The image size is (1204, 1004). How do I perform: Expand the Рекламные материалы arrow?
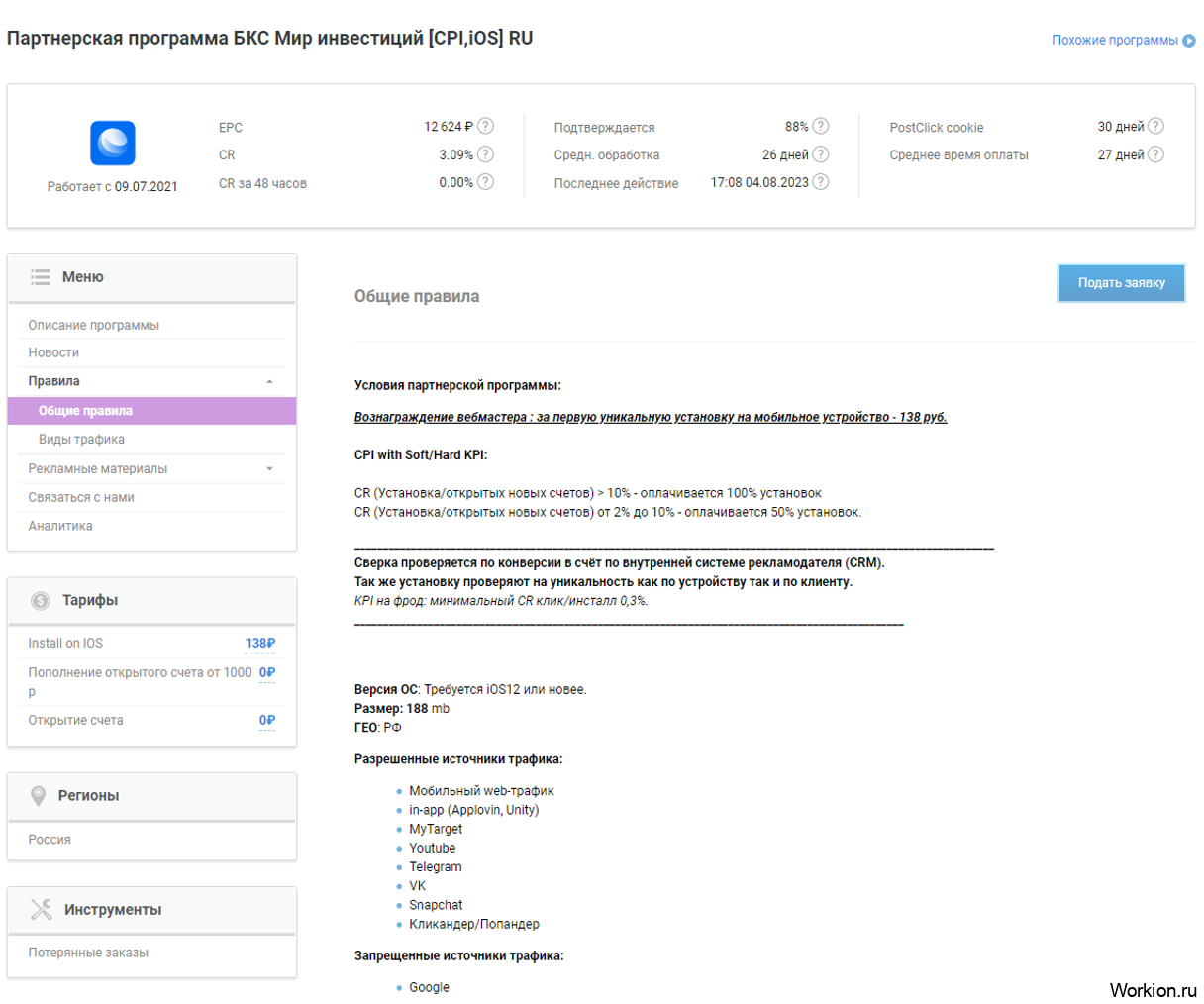click(270, 469)
